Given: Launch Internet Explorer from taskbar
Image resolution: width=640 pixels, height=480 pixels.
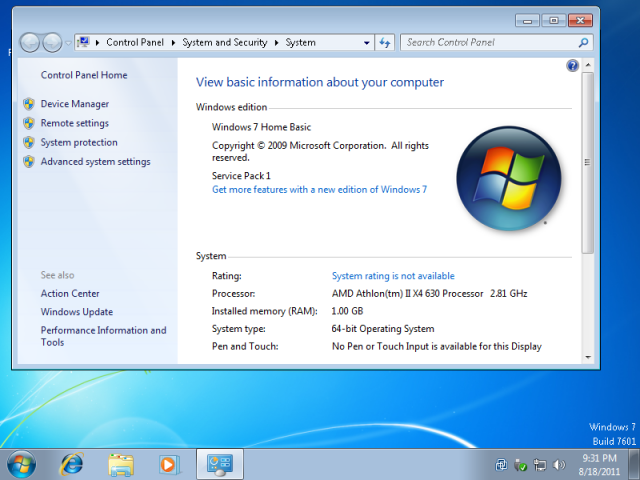Looking at the screenshot, I should (72, 464).
